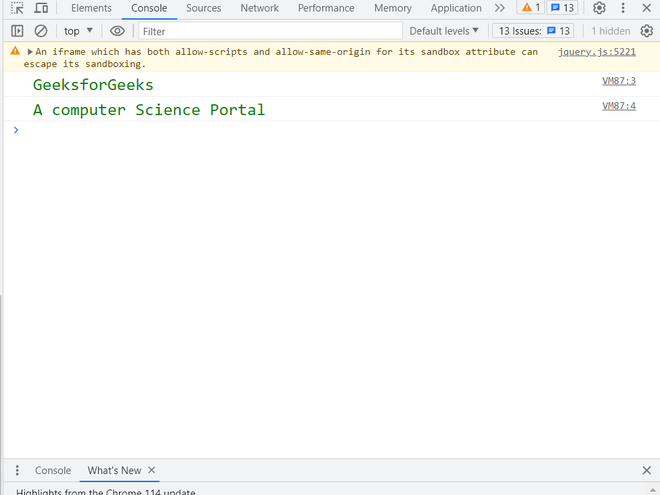Viewport: 660px width, 495px height.
Task: Click the console Filter input field
Action: pyautogui.click(x=270, y=31)
